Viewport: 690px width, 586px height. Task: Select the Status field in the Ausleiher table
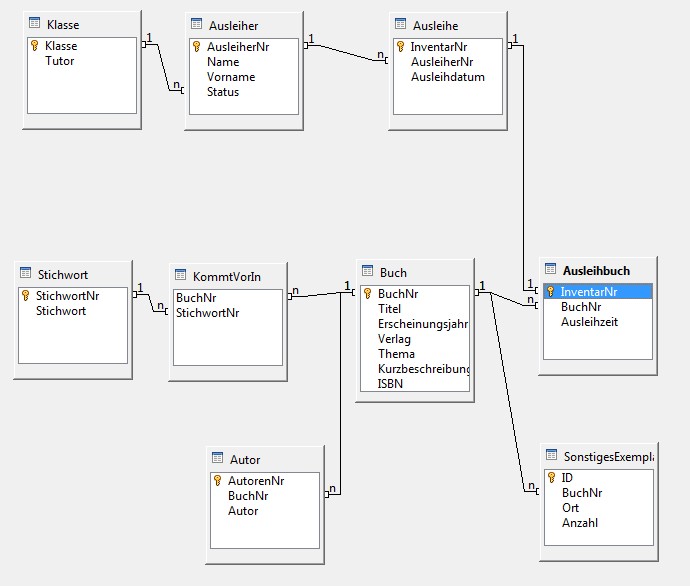pos(222,92)
